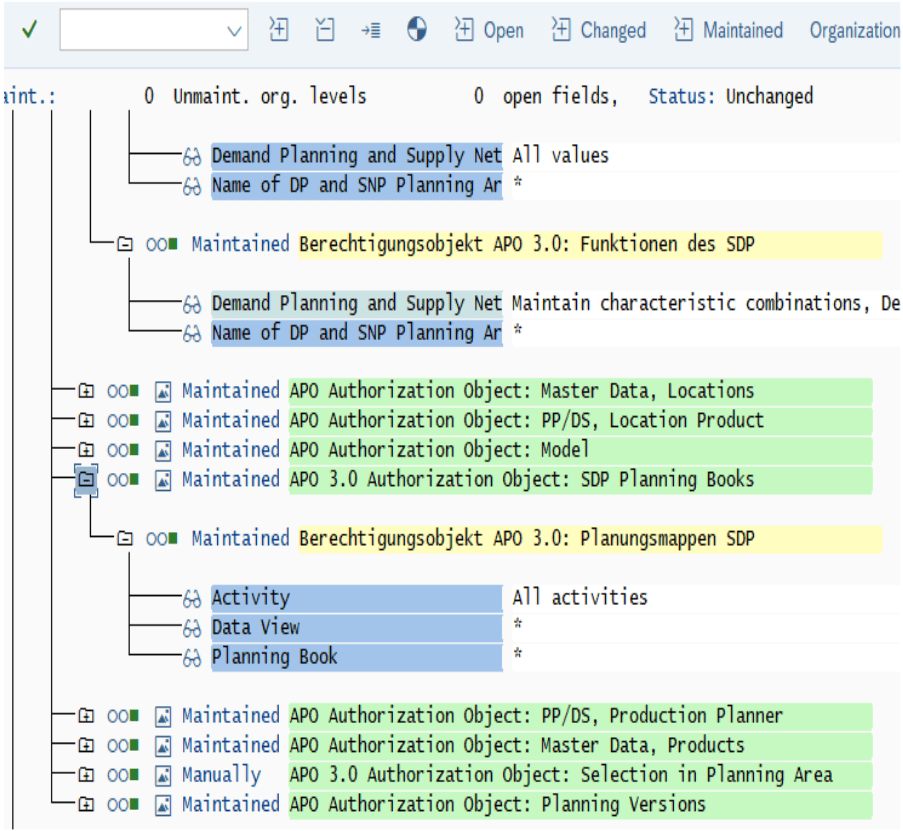Select 'APO Authorization Object: PP/DS, Production Planner'
Screen dimensions: 903x831
[x=580, y=716]
